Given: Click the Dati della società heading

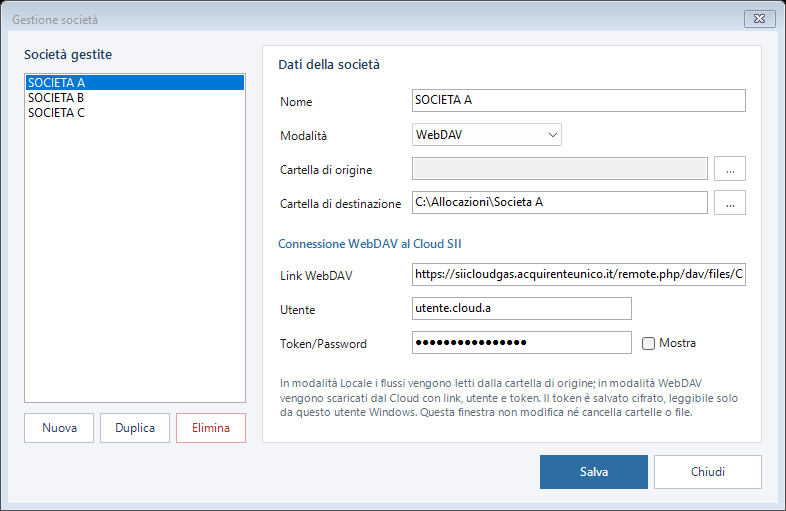Looking at the screenshot, I should [329, 65].
